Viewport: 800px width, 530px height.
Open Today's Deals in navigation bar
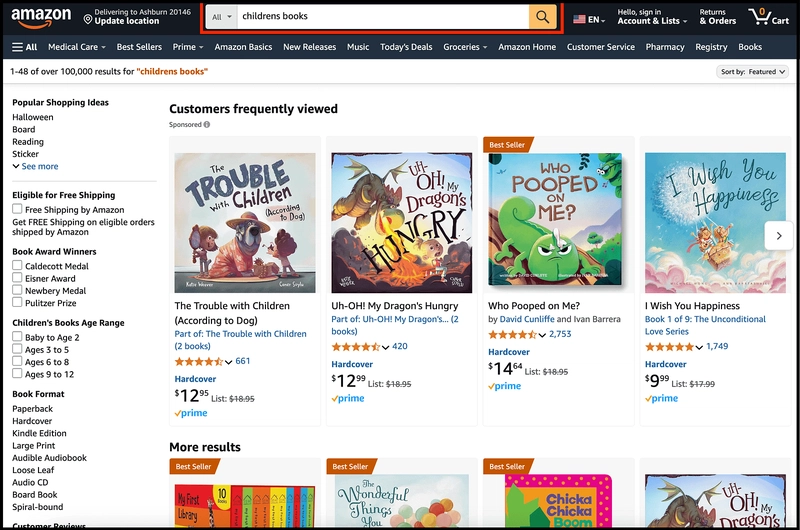pyautogui.click(x=406, y=47)
